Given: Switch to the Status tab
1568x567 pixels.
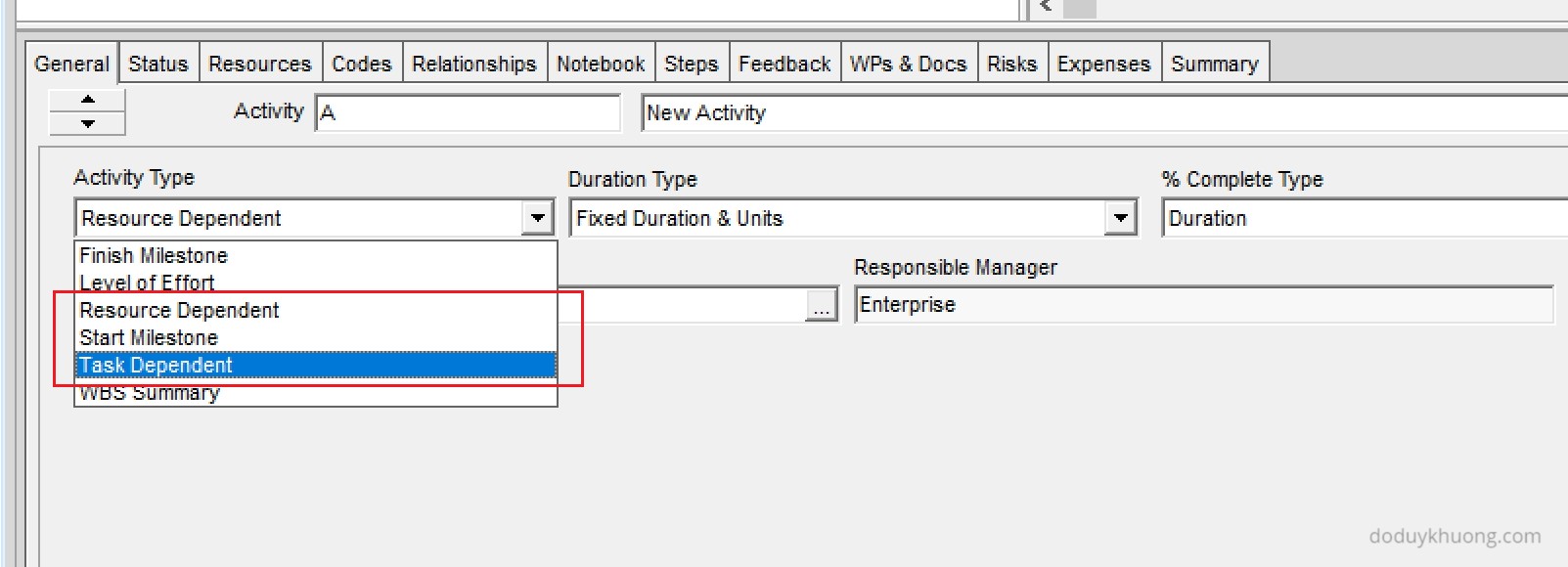Looking at the screenshot, I should point(158,64).
